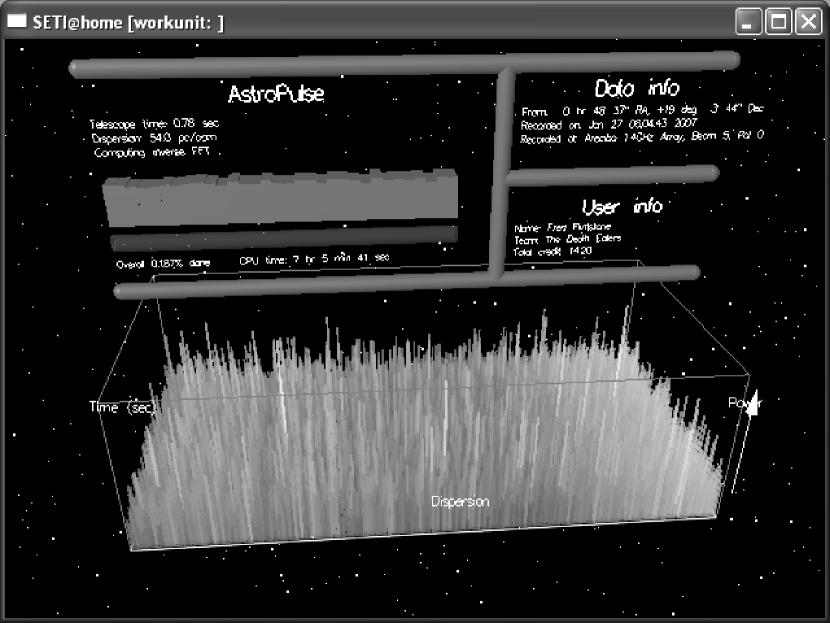Click the 'Recorded on: Jan 27' date line
Screen dimensions: 830x623
(609, 124)
